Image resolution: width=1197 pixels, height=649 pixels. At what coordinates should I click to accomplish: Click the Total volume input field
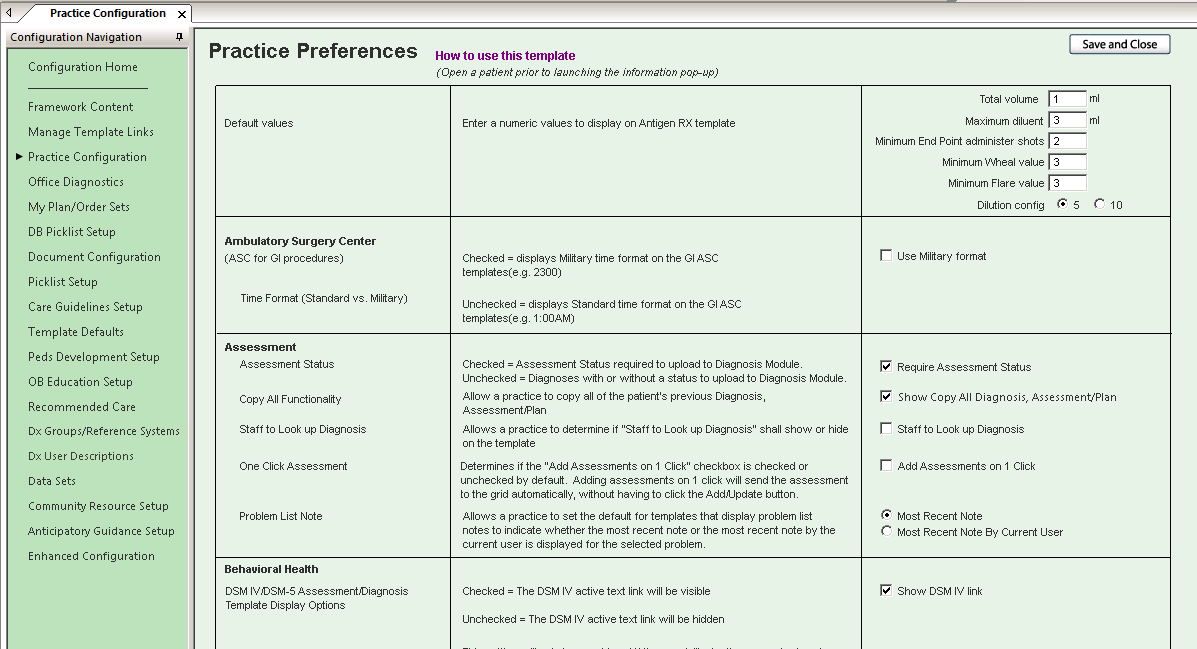(x=1067, y=99)
